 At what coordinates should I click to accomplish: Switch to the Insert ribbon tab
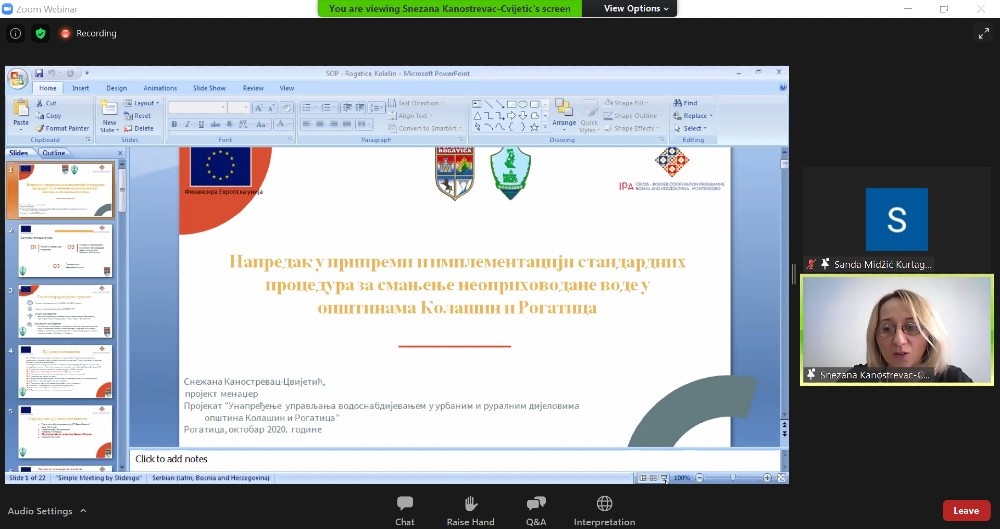click(x=80, y=88)
